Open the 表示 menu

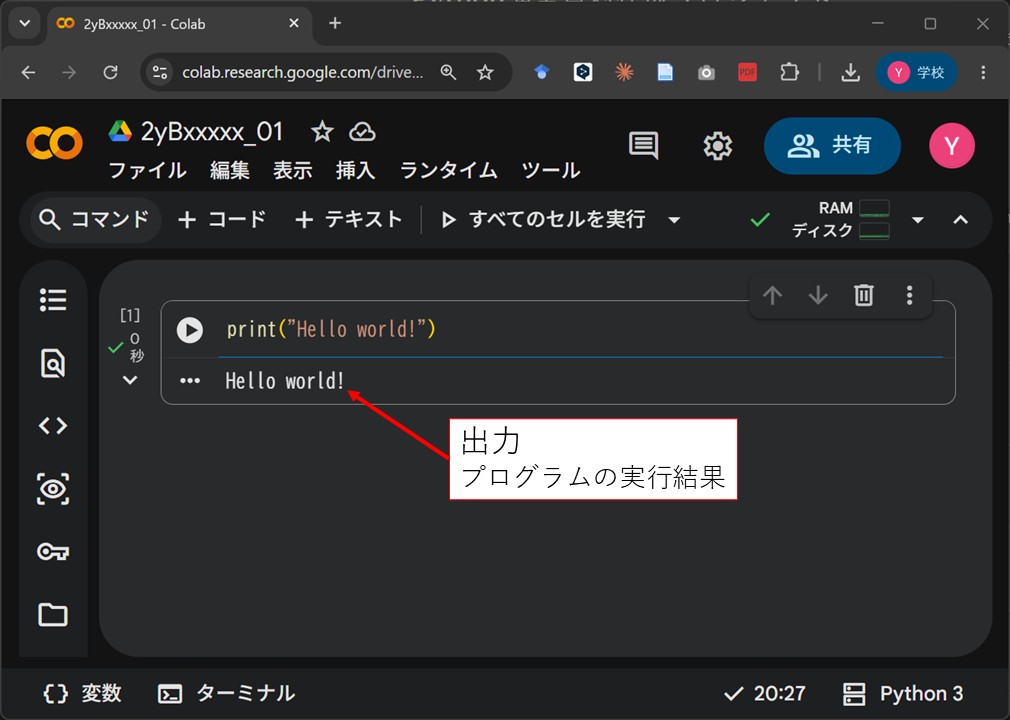(292, 171)
